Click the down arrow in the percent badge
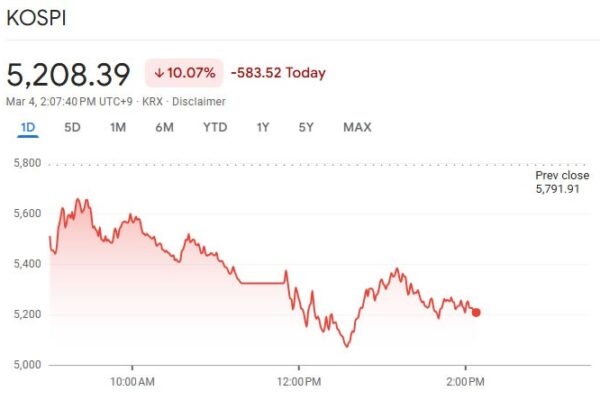Screen dimensions: 600x400 (159, 73)
